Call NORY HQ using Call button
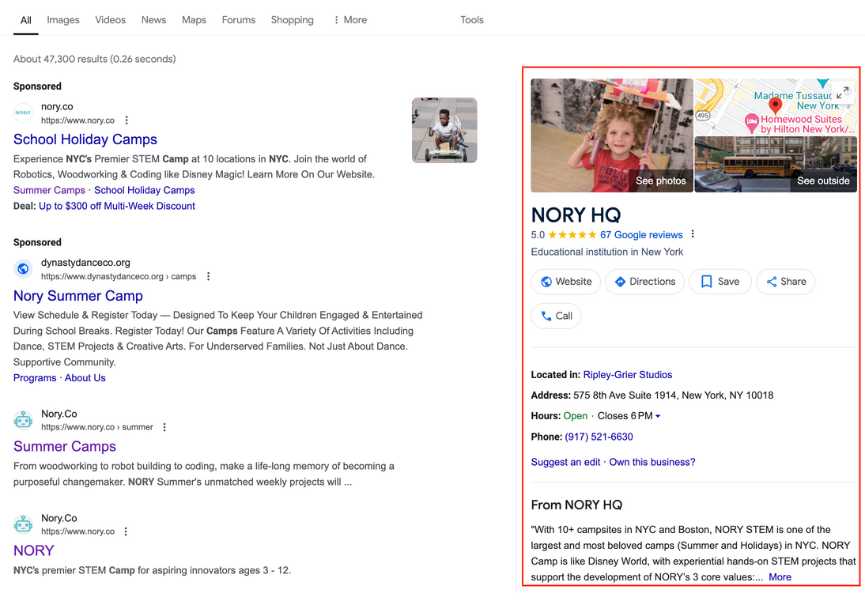The width and height of the screenshot is (865, 600). [556, 316]
